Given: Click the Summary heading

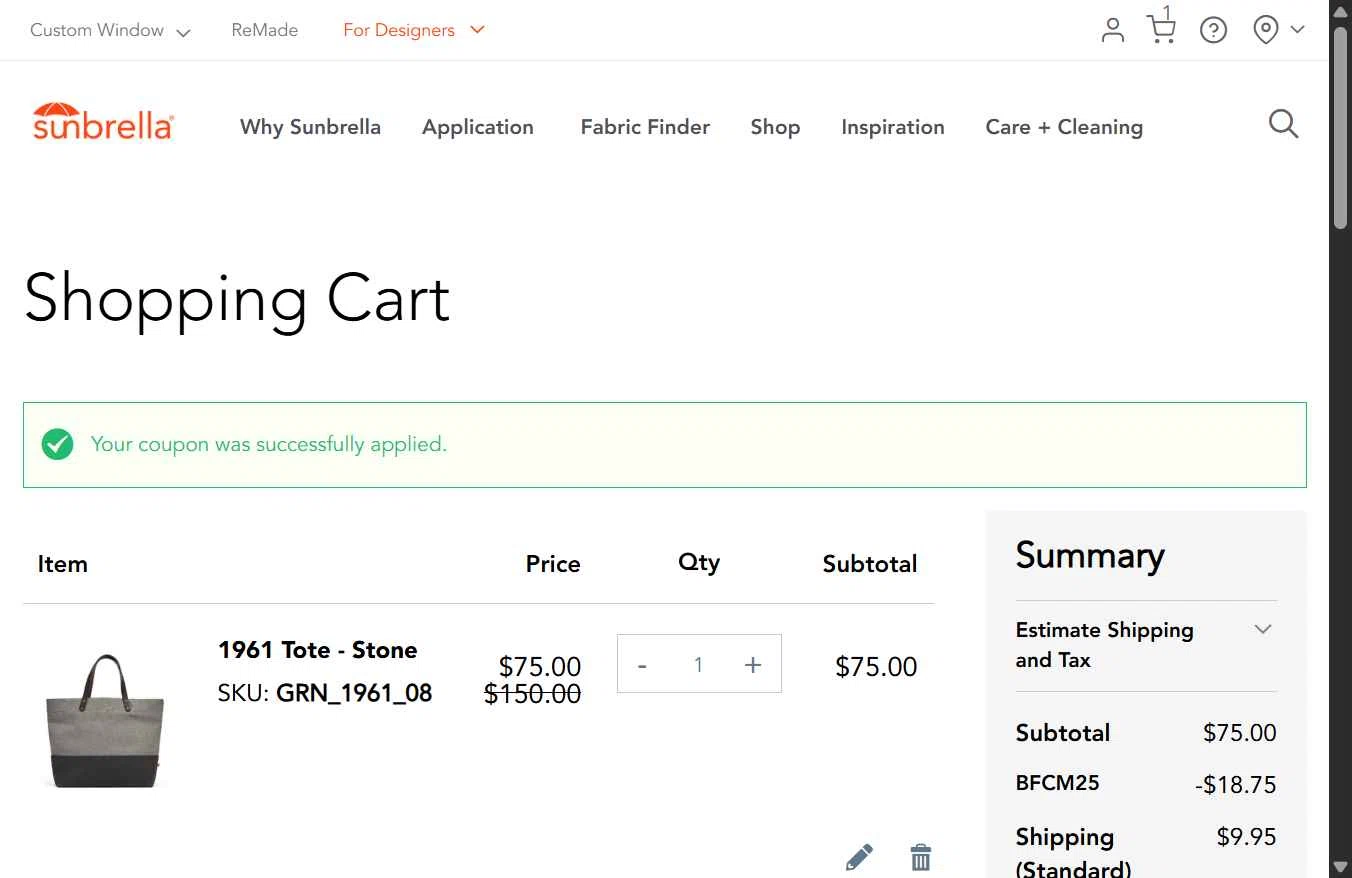Looking at the screenshot, I should point(1090,556).
